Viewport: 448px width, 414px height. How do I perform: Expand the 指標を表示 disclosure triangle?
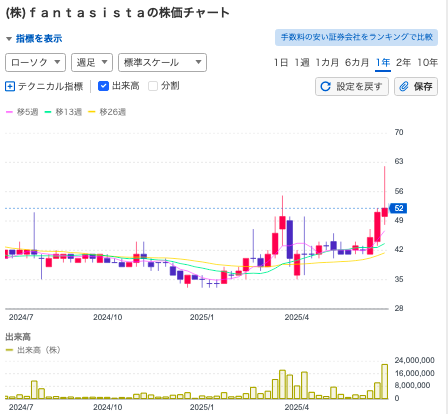pos(9,39)
